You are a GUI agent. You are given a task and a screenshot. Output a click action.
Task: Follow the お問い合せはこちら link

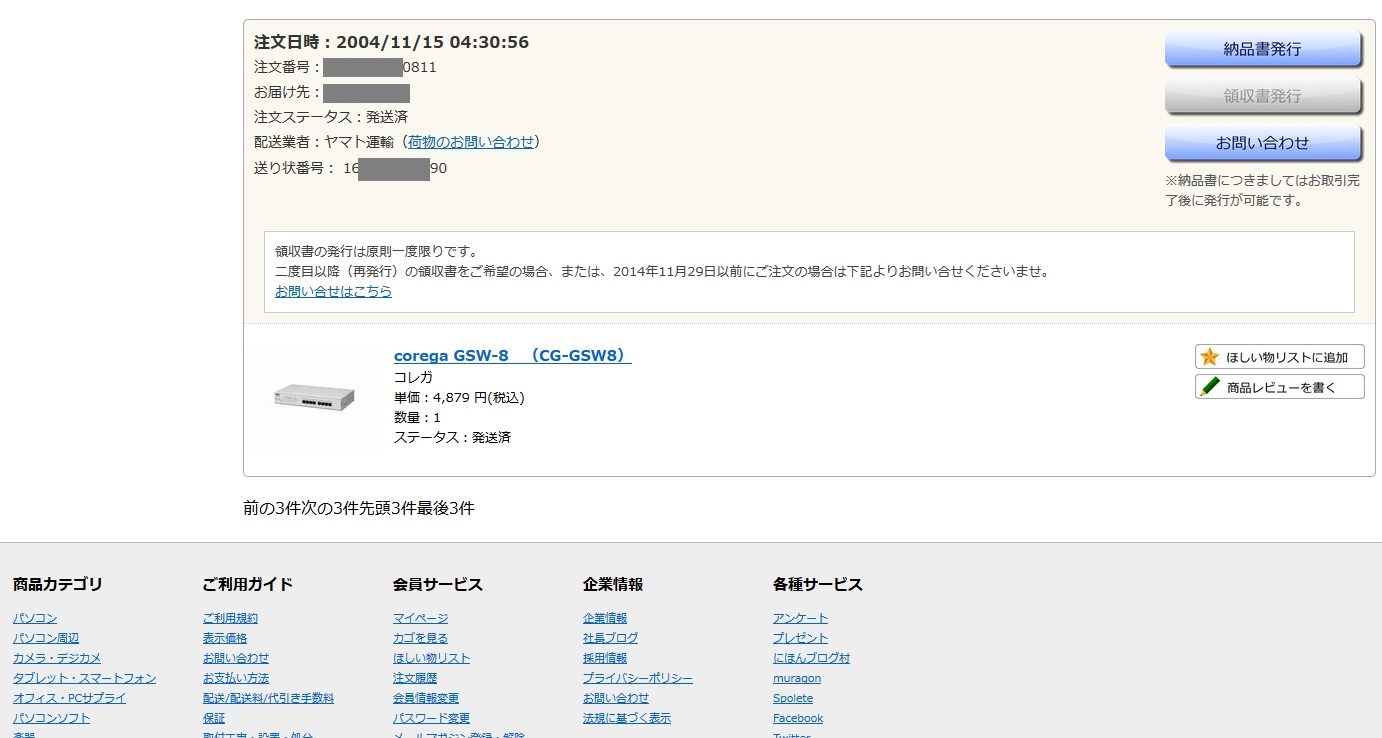333,291
